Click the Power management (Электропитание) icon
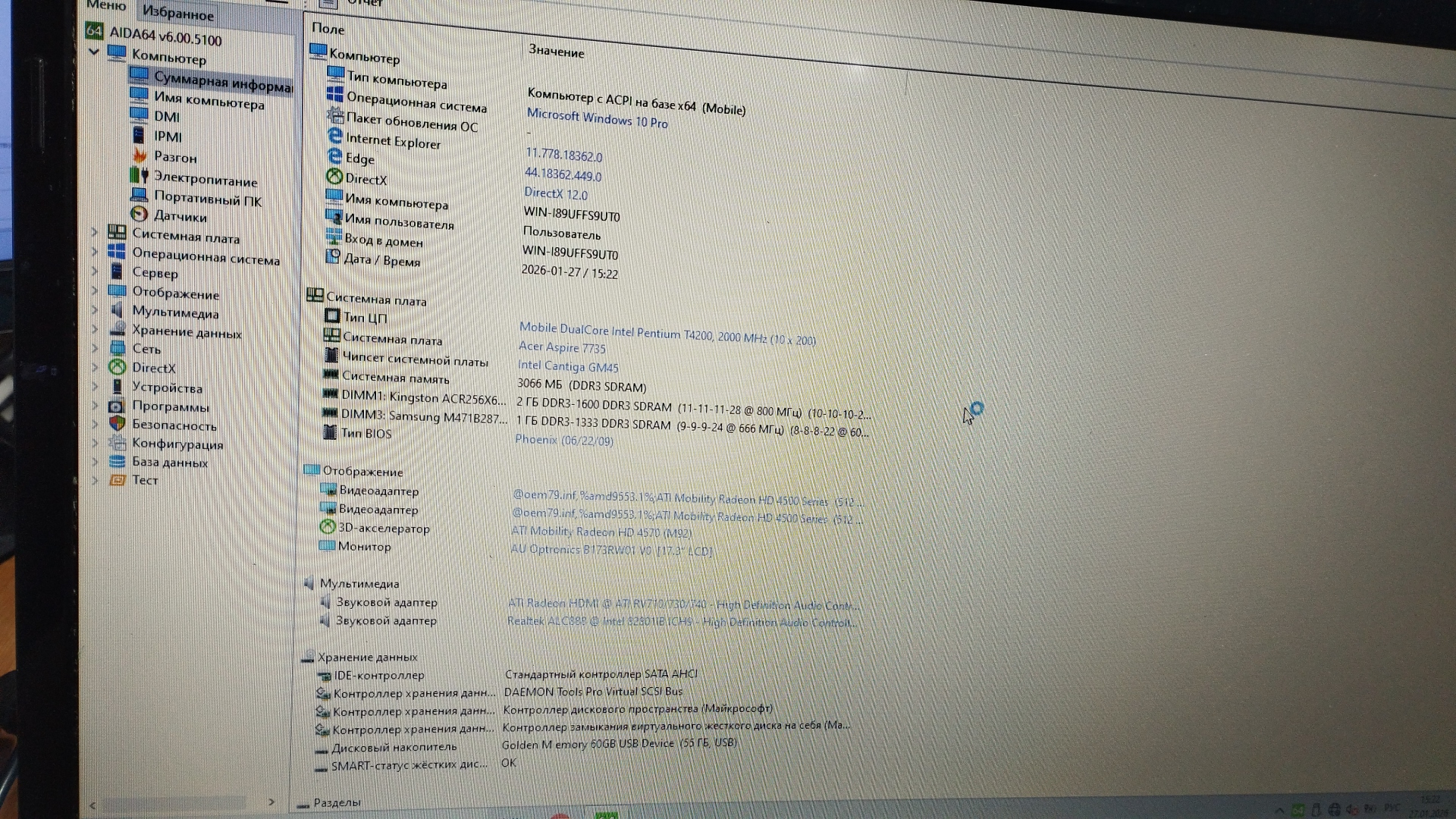The image size is (1456, 819). click(139, 175)
